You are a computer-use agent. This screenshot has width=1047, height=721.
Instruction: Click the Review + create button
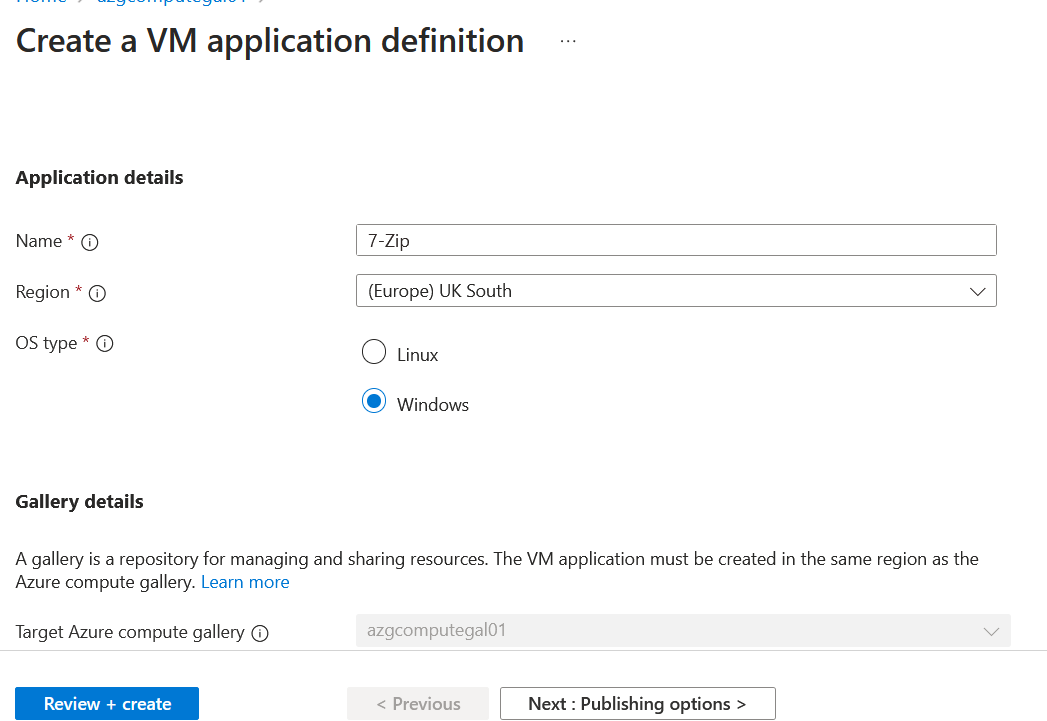106,703
